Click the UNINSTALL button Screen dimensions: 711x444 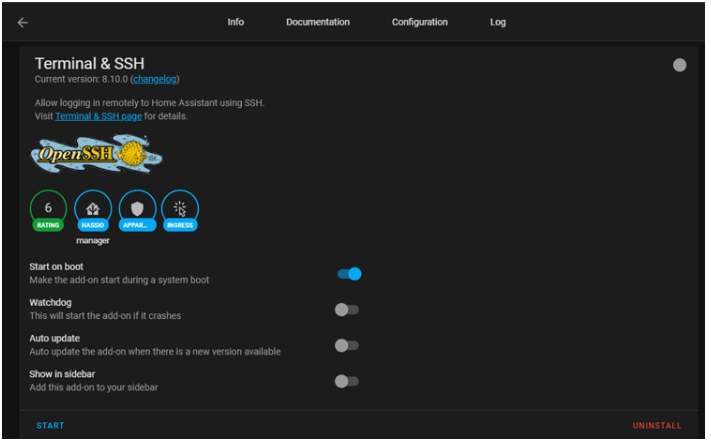pyautogui.click(x=656, y=426)
